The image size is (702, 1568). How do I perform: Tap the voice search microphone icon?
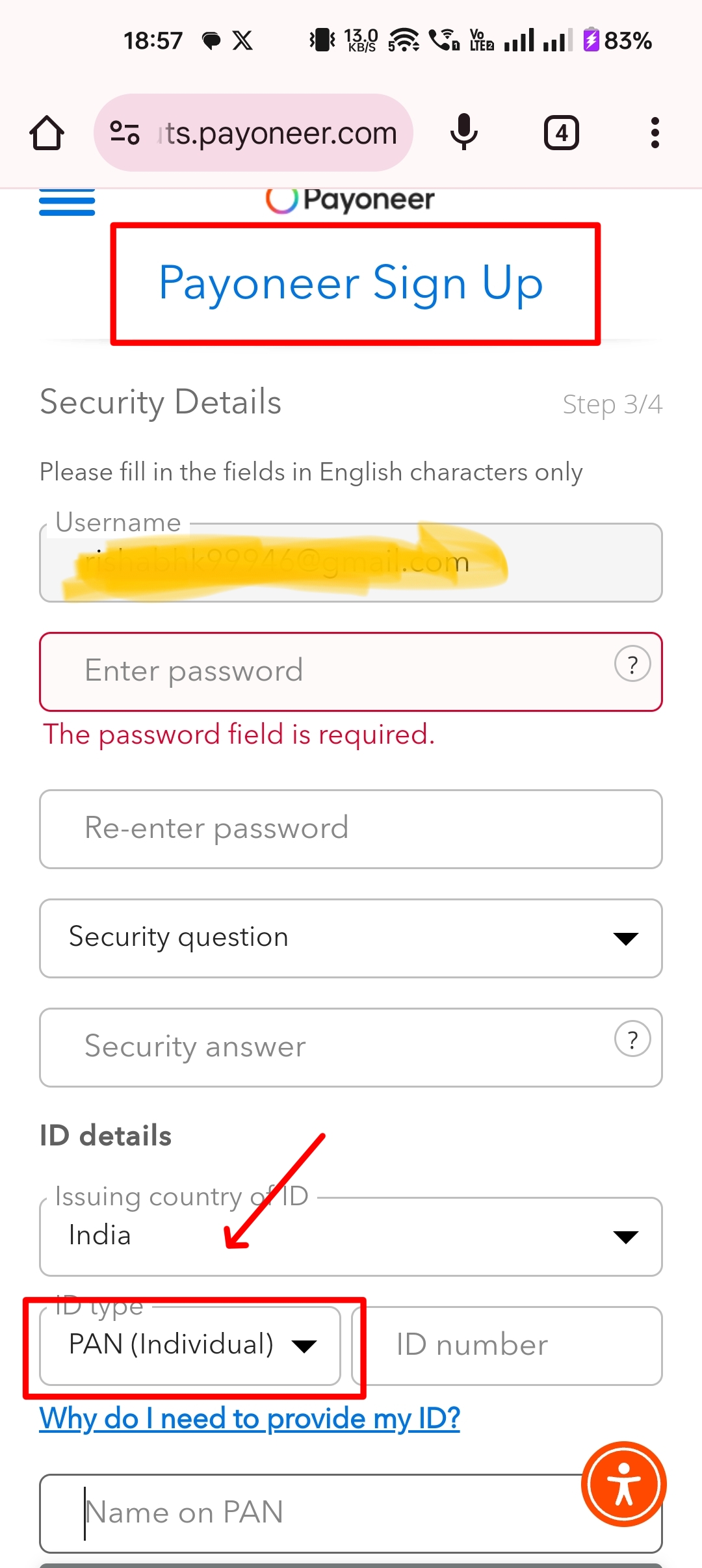(x=464, y=133)
